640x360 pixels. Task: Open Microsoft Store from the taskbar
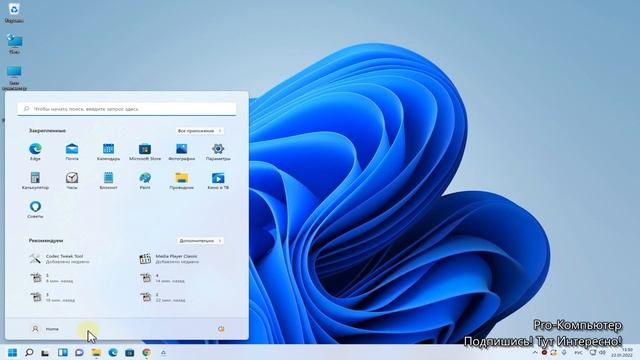[130, 353]
